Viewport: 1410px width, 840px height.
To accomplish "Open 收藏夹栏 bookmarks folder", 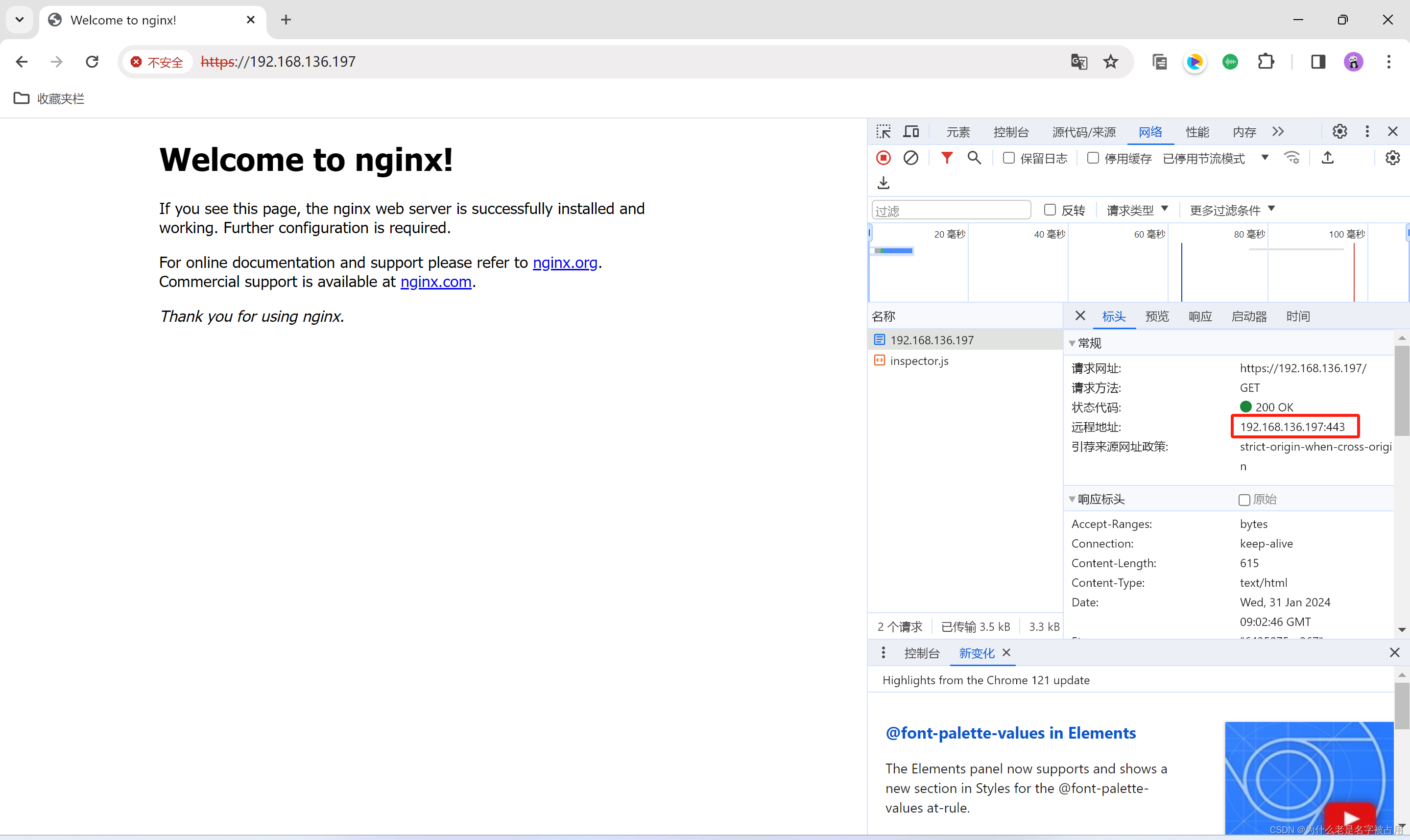I will [49, 98].
